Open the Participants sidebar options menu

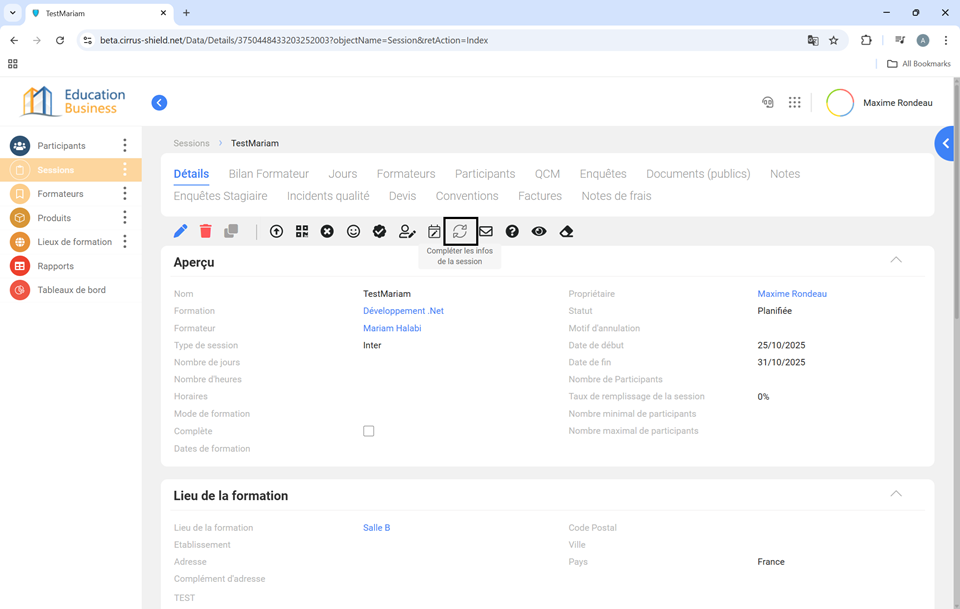point(125,146)
